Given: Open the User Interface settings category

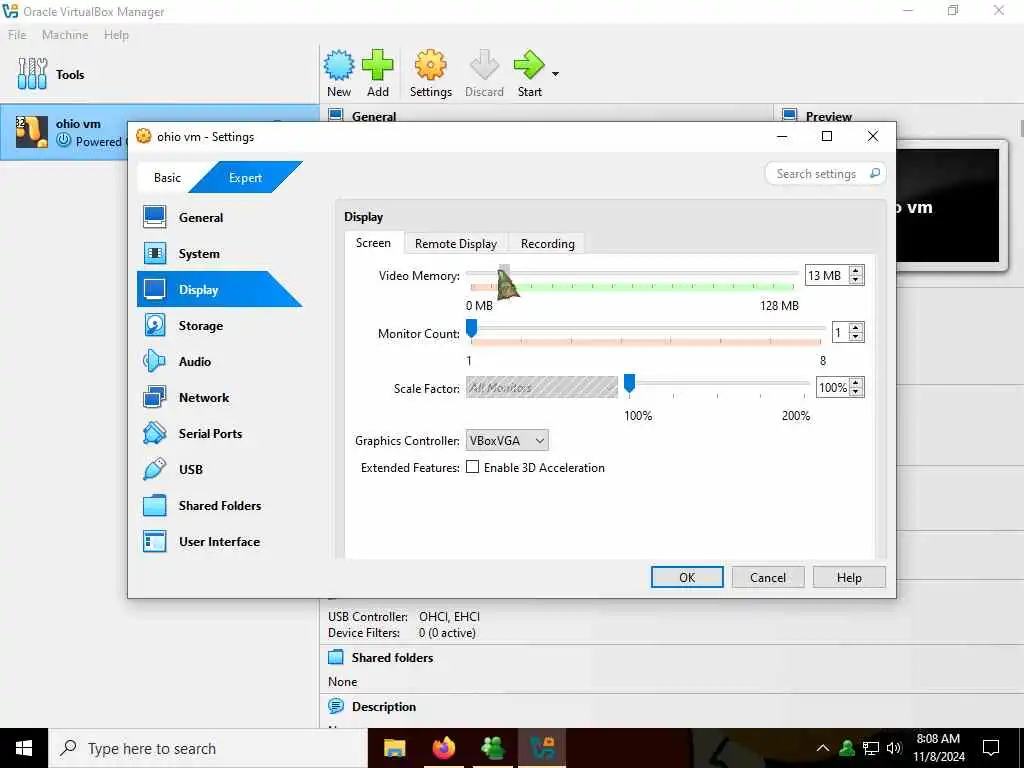Looking at the screenshot, I should pyautogui.click(x=220, y=541).
